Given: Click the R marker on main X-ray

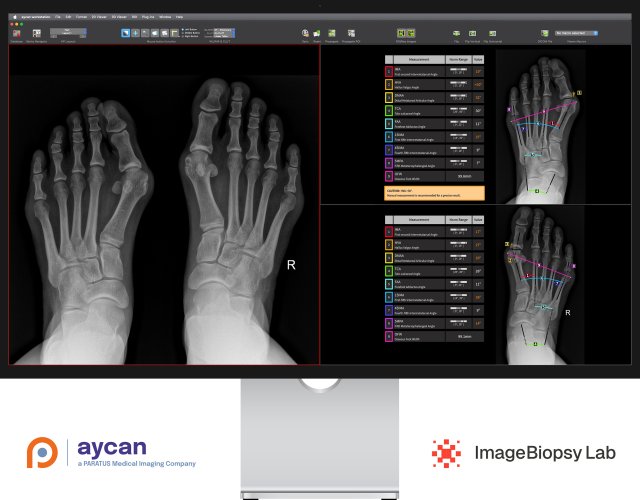Looking at the screenshot, I should click(x=291, y=265).
